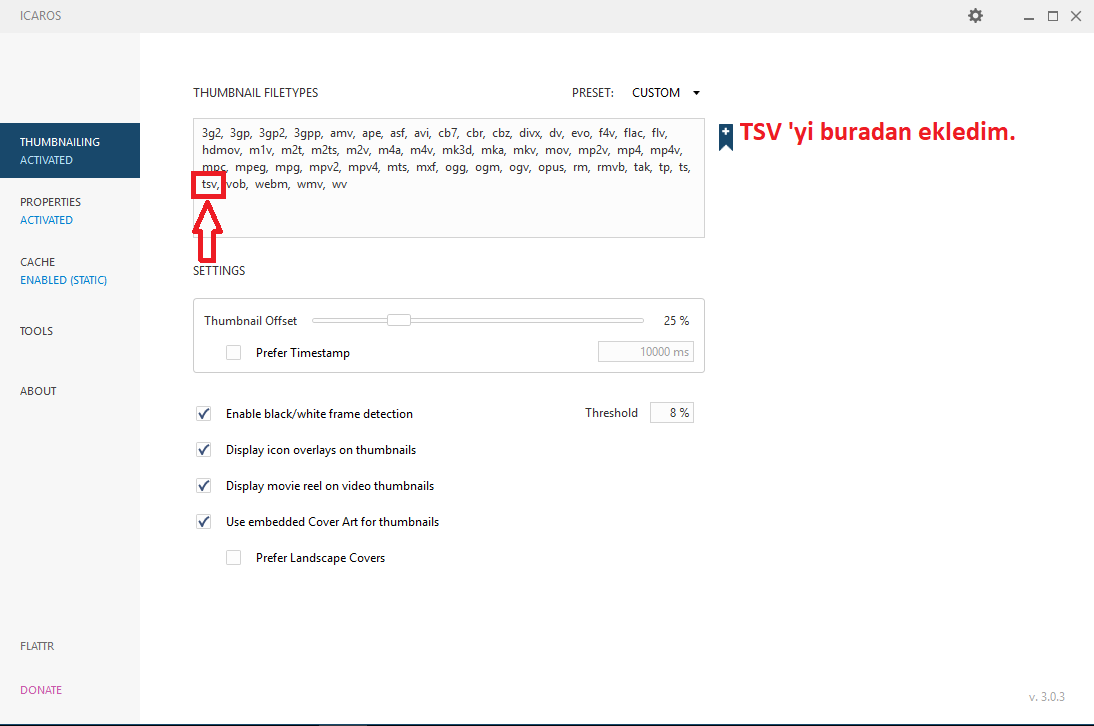Screen dimensions: 1094x726
Task: Toggle Display icon overlays on thumbnails
Action: click(204, 450)
